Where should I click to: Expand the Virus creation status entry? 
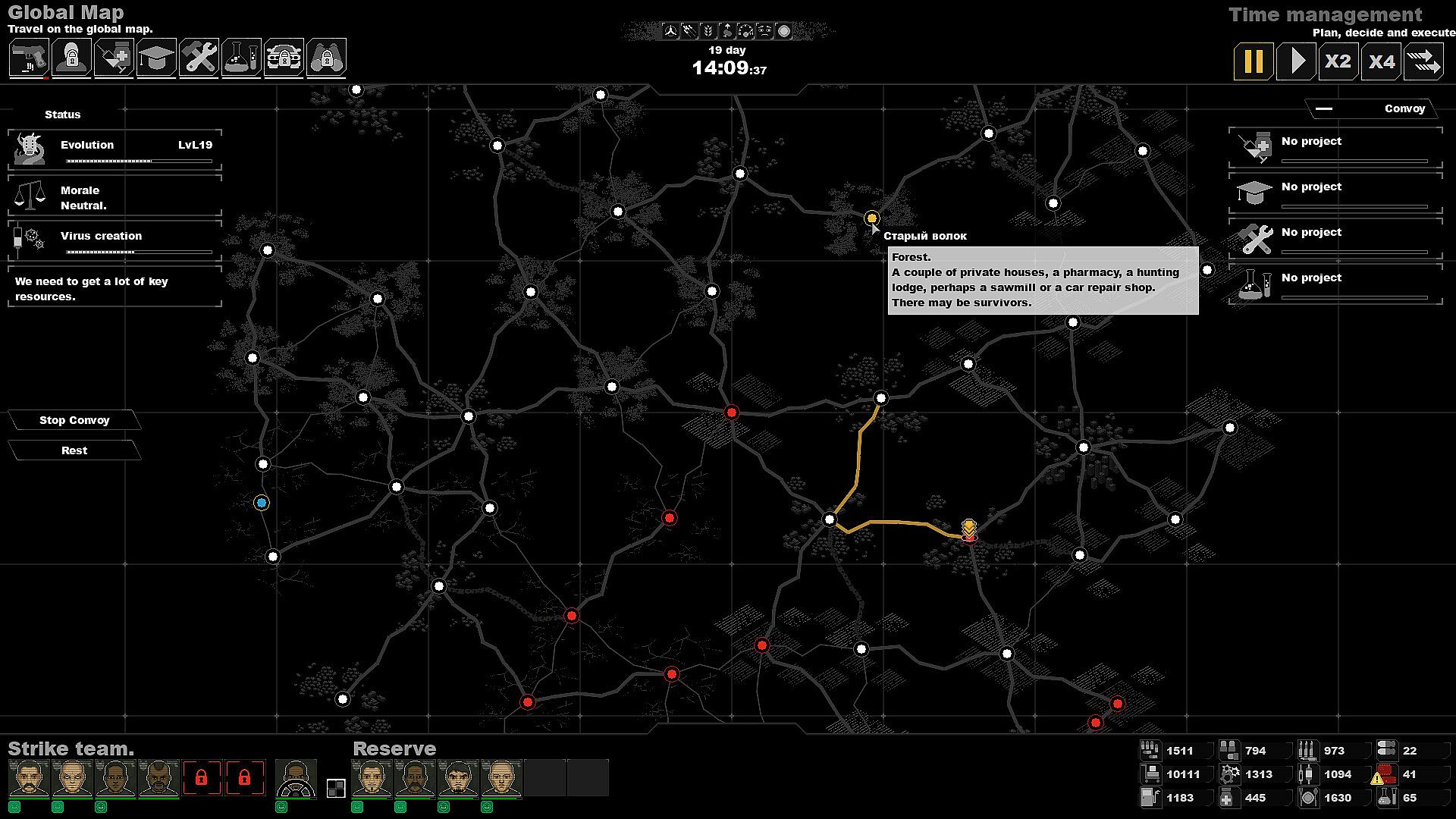point(115,241)
